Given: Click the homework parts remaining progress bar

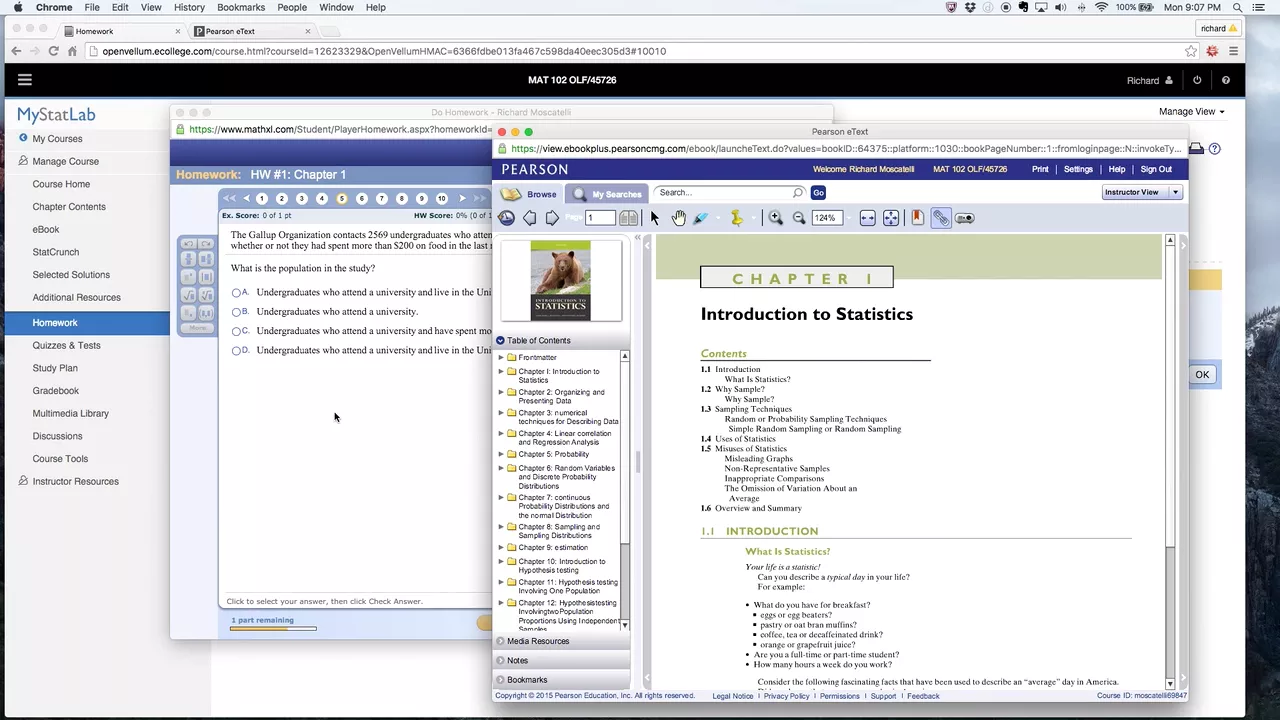Looking at the screenshot, I should click(273, 628).
